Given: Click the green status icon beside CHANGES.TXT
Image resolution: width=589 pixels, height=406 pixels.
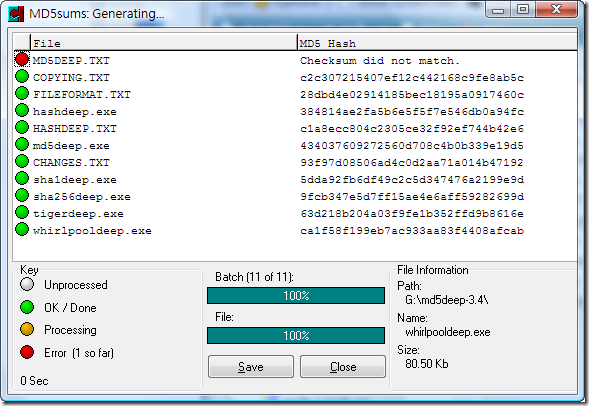Looking at the screenshot, I should (x=22, y=161).
